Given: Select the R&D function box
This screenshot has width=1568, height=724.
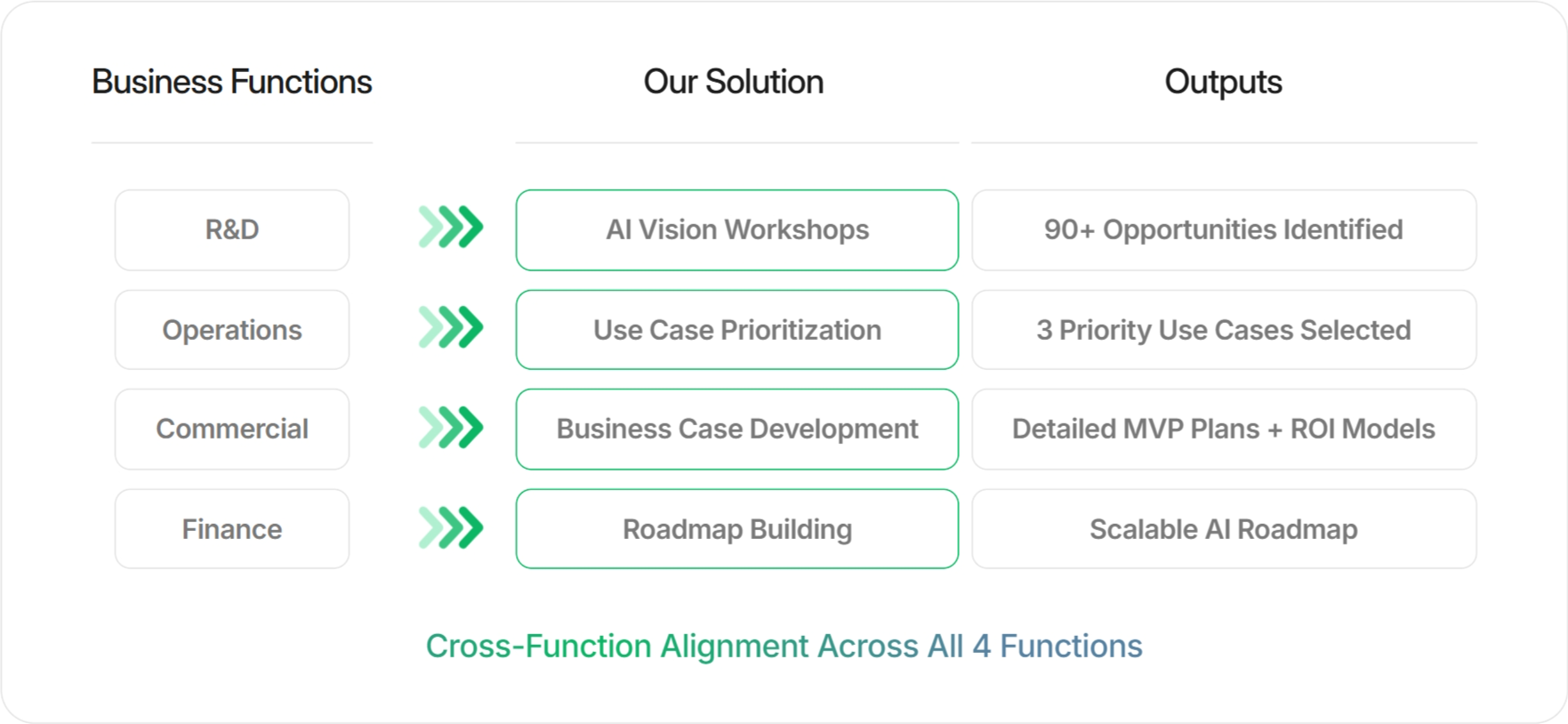Looking at the screenshot, I should 232,229.
